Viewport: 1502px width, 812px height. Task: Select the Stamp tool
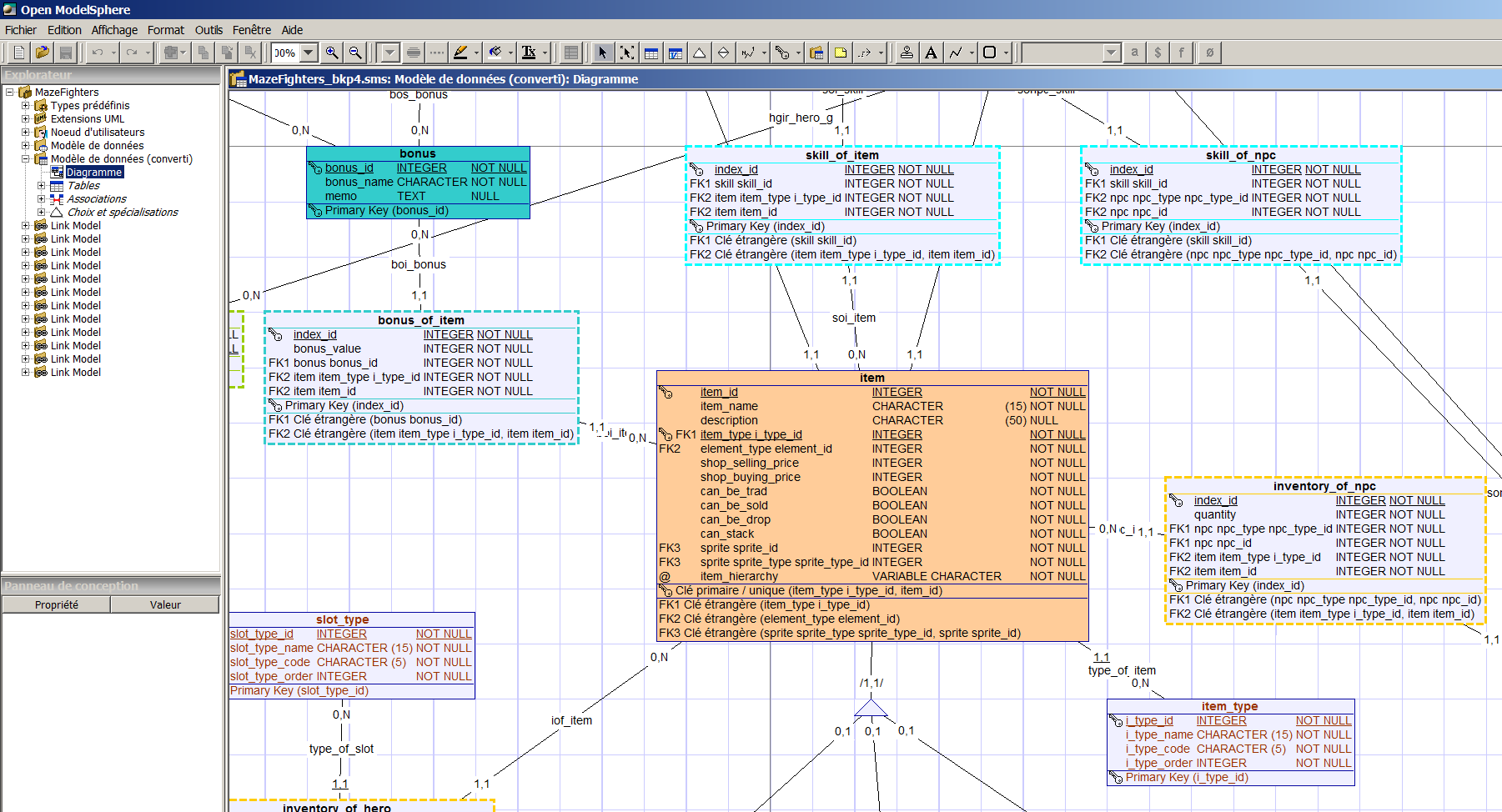907,53
